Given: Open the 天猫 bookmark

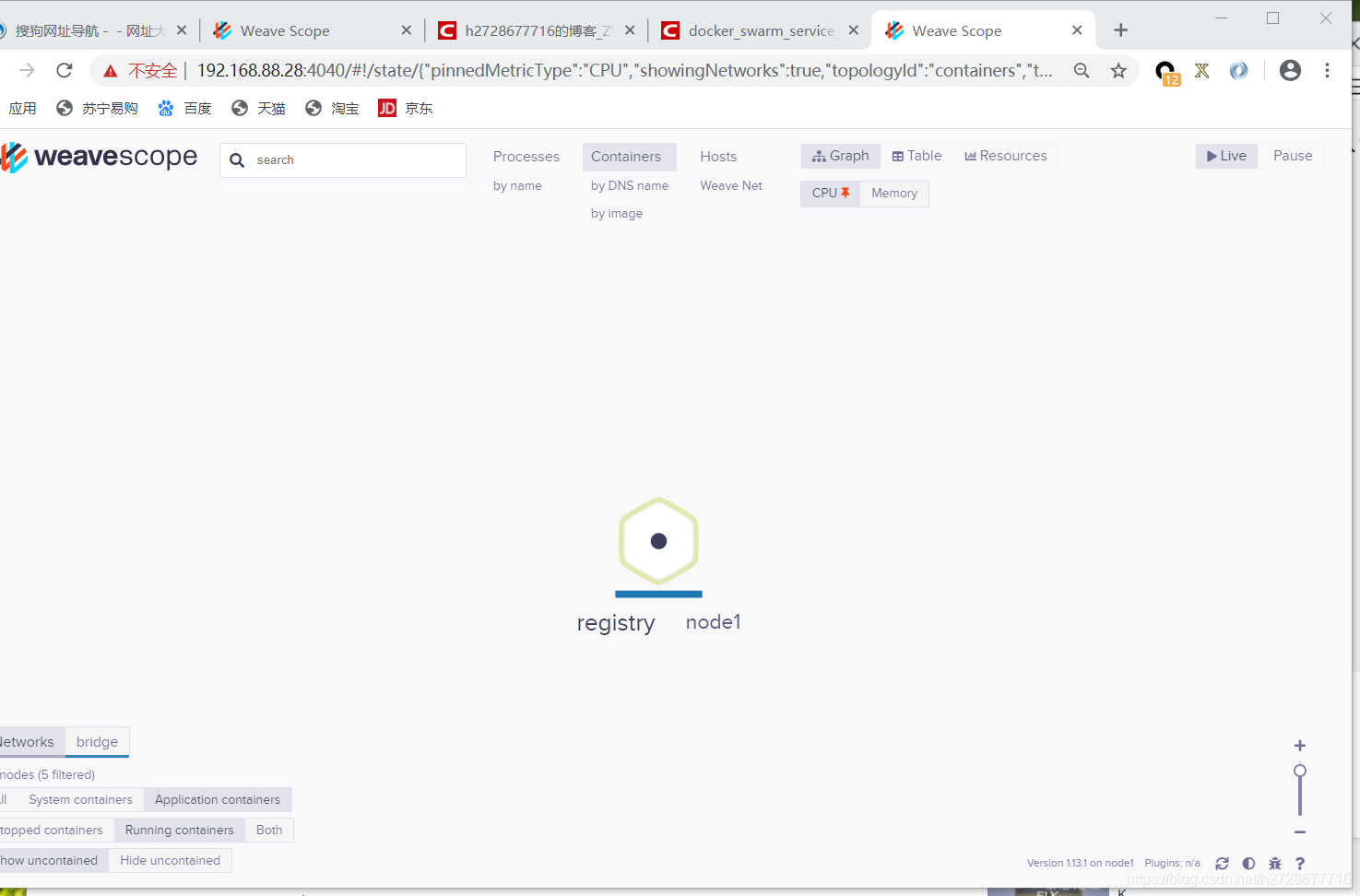Looking at the screenshot, I should pyautogui.click(x=258, y=108).
